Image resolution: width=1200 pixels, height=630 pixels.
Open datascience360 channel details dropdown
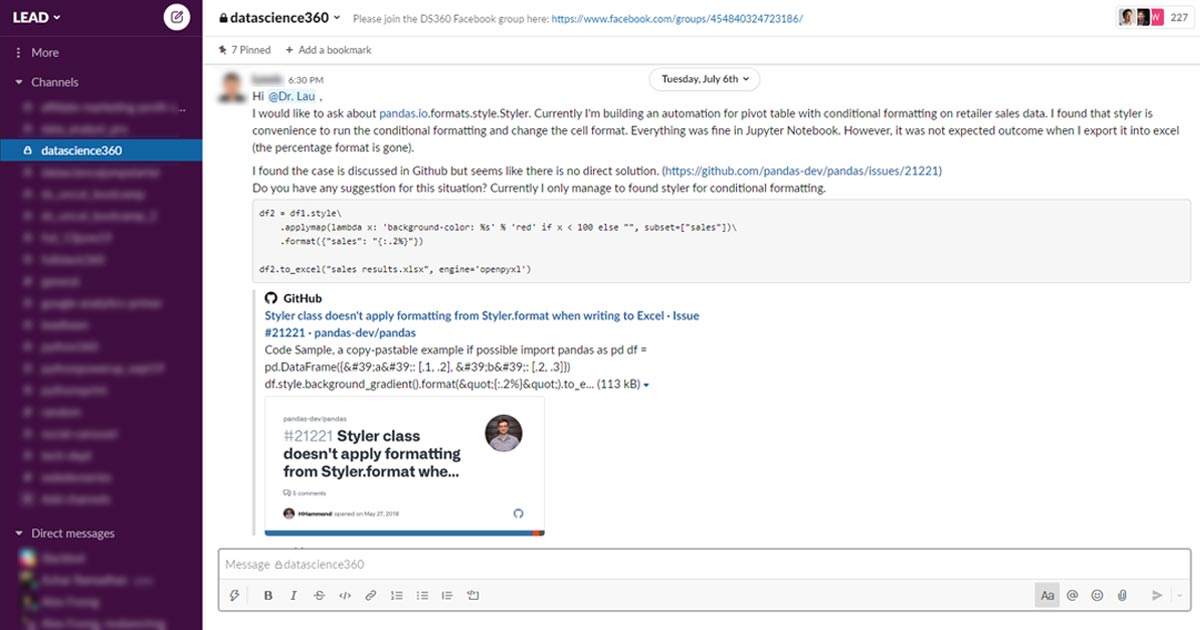pyautogui.click(x=337, y=18)
